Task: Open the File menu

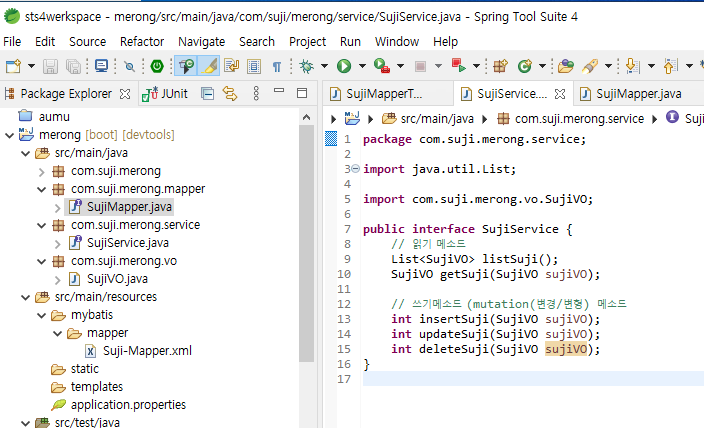Action: pos(12,42)
